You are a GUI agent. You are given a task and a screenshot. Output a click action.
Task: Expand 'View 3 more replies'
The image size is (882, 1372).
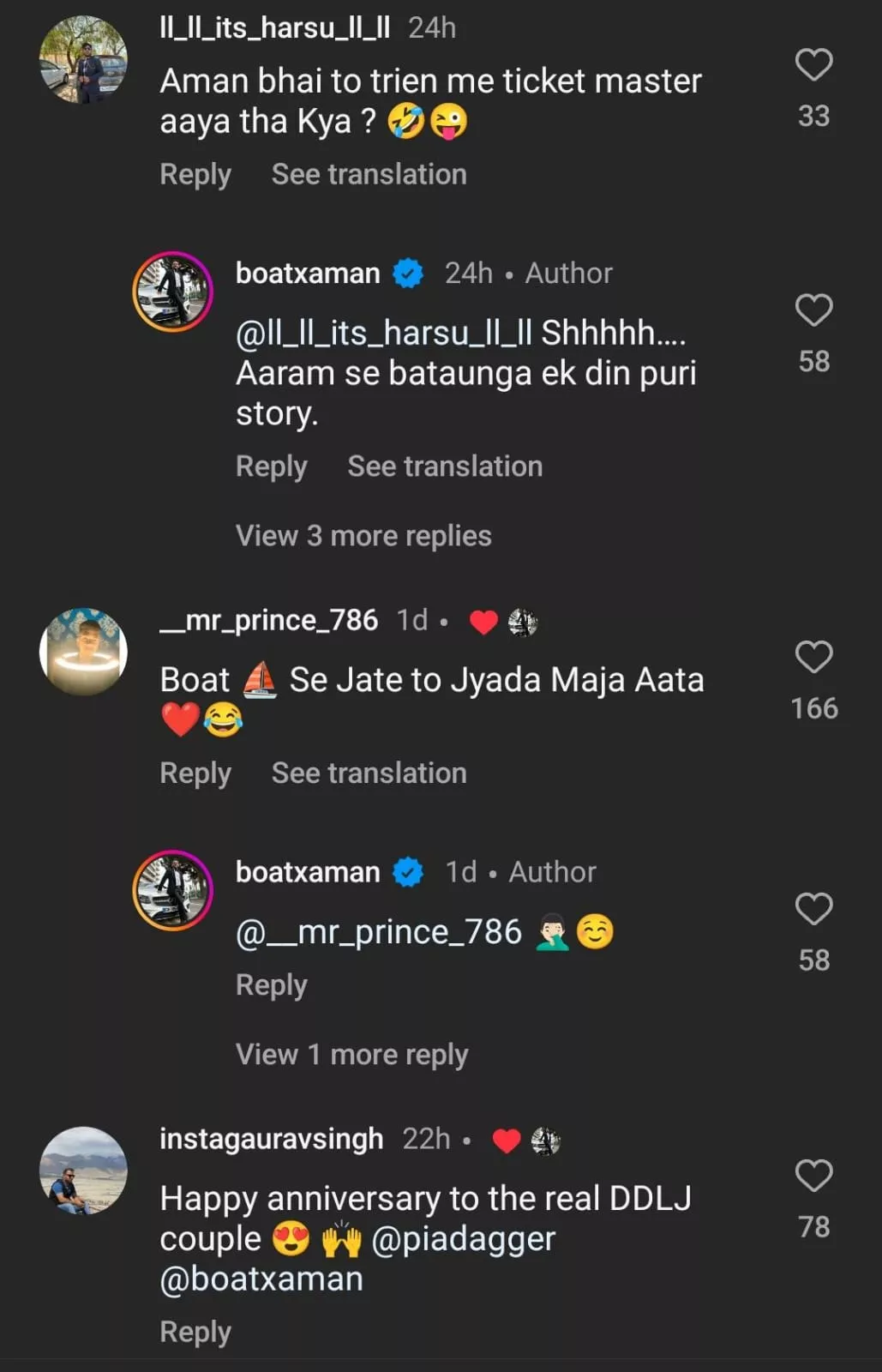pyautogui.click(x=363, y=536)
